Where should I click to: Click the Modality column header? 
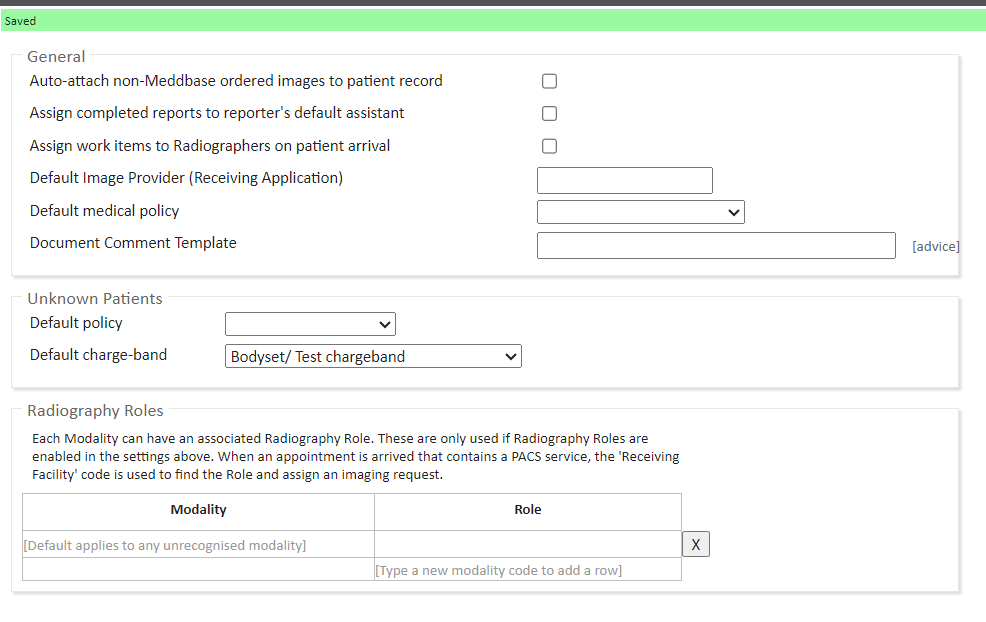198,510
